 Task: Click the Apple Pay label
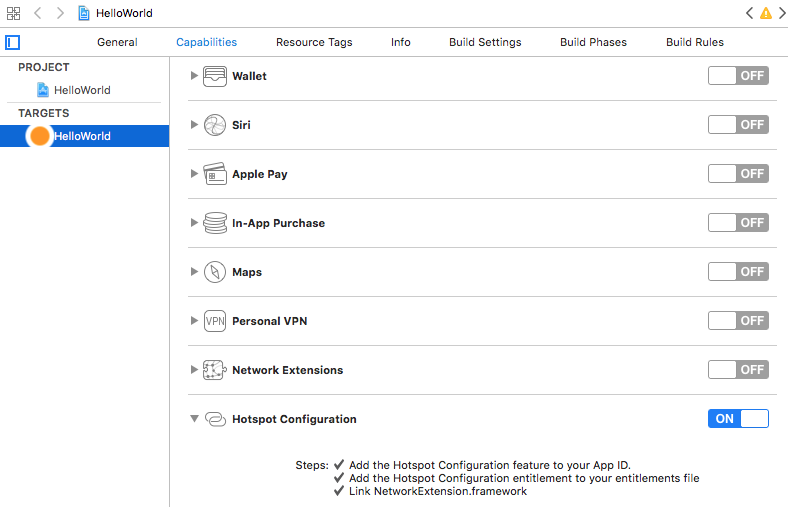tap(260, 174)
